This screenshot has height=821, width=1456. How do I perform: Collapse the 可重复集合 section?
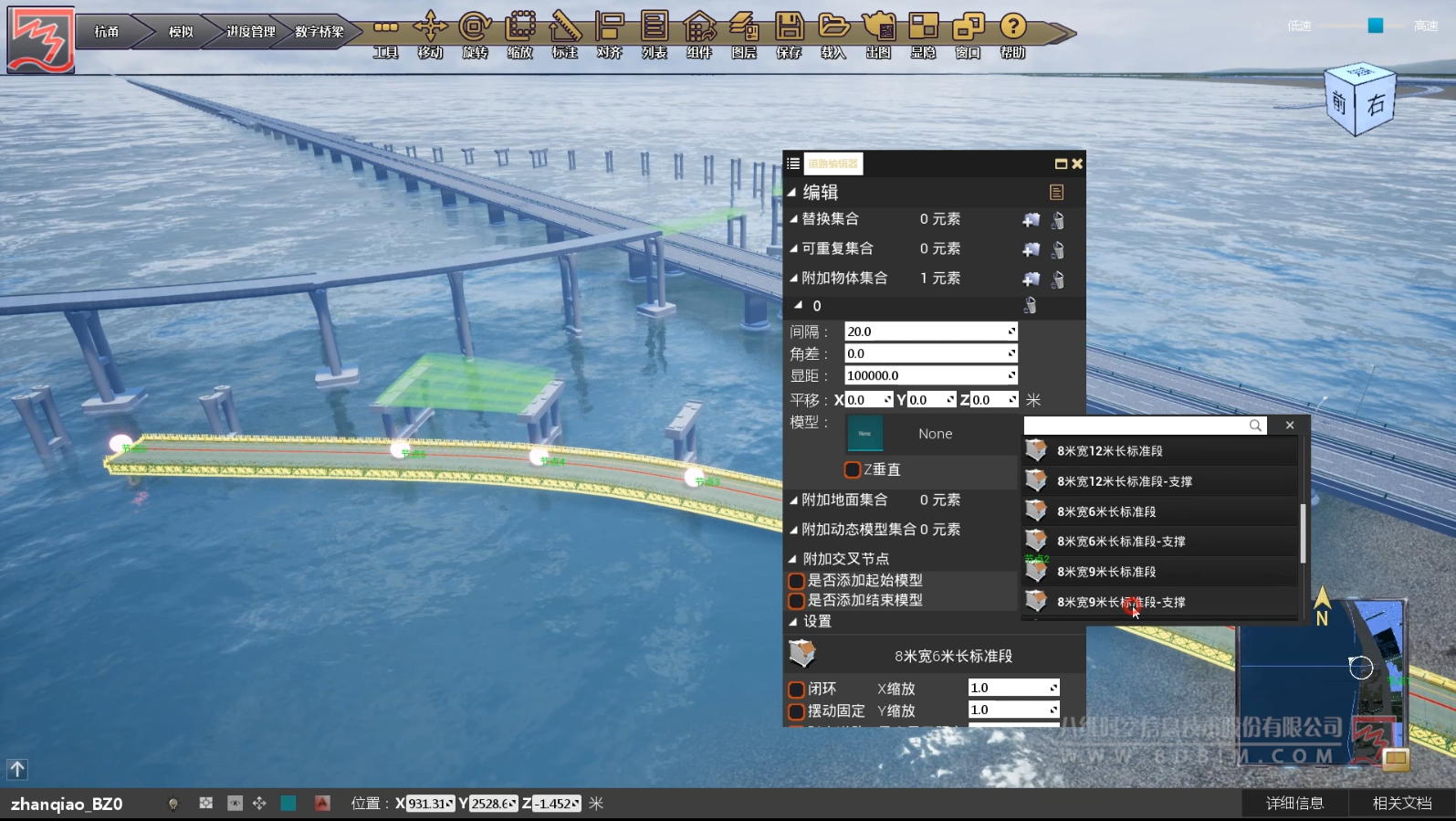coord(793,248)
